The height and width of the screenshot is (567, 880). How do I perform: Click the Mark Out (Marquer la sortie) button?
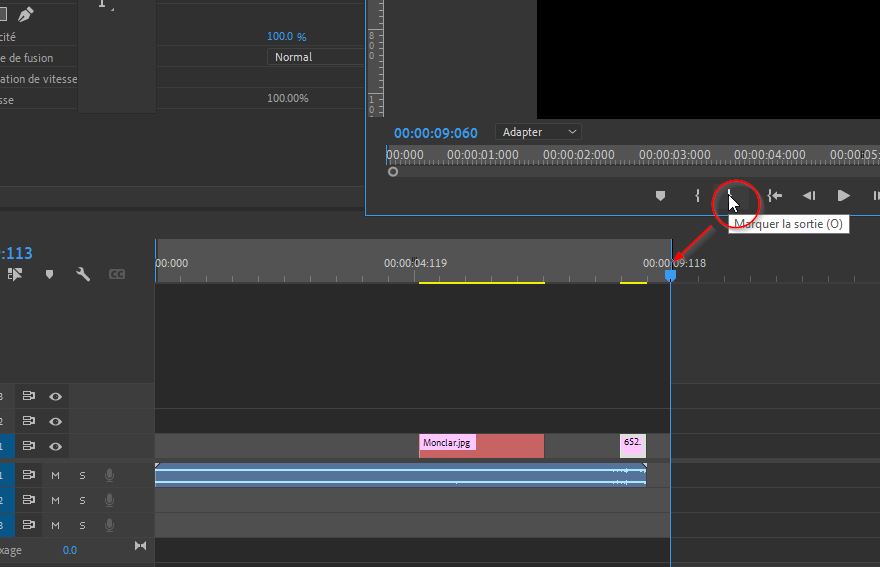click(x=730, y=195)
